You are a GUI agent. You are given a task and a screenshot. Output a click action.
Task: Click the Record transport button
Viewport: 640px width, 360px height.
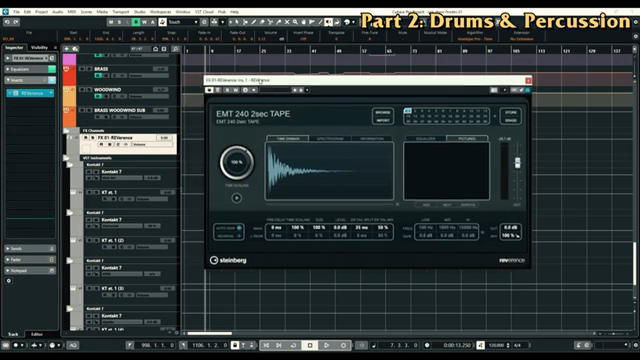pyautogui.click(x=343, y=345)
